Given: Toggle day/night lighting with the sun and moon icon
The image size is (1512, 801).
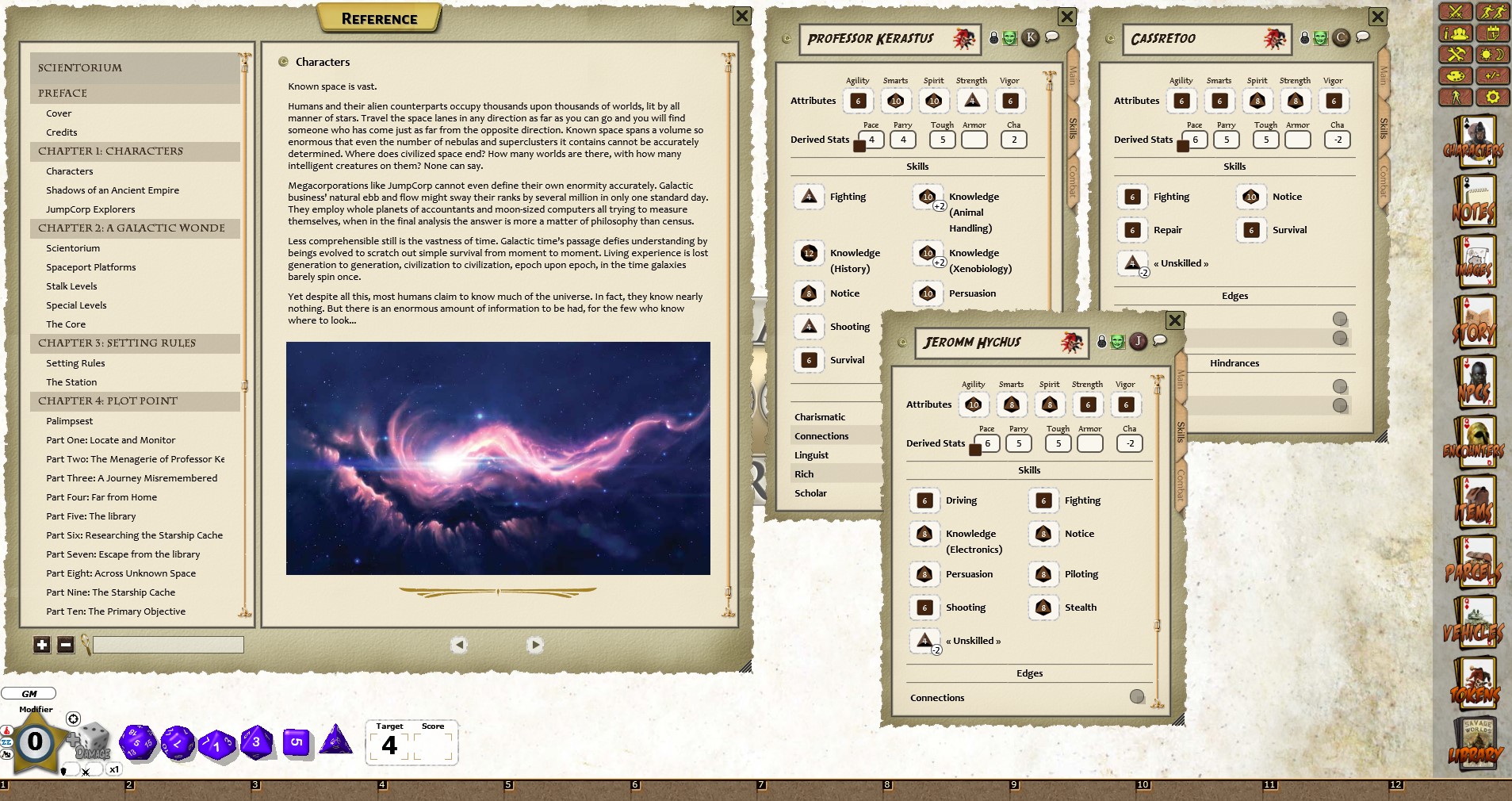Looking at the screenshot, I should (x=1493, y=55).
